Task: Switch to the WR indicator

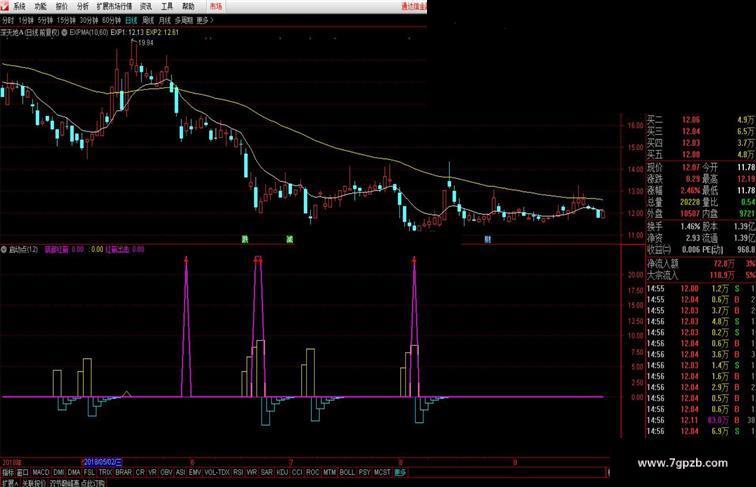Action: (252, 473)
